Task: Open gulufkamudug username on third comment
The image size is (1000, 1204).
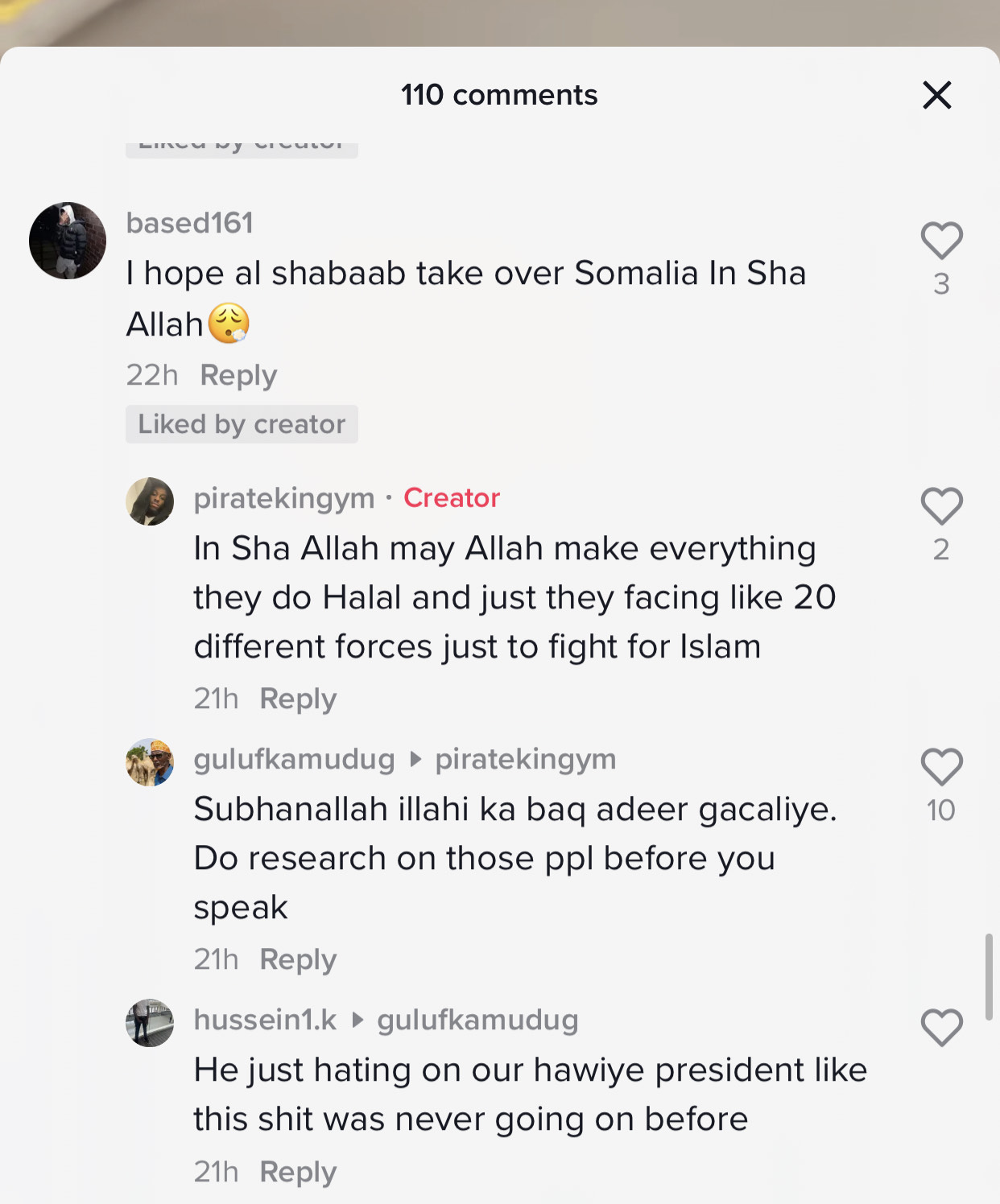Action: coord(295,759)
